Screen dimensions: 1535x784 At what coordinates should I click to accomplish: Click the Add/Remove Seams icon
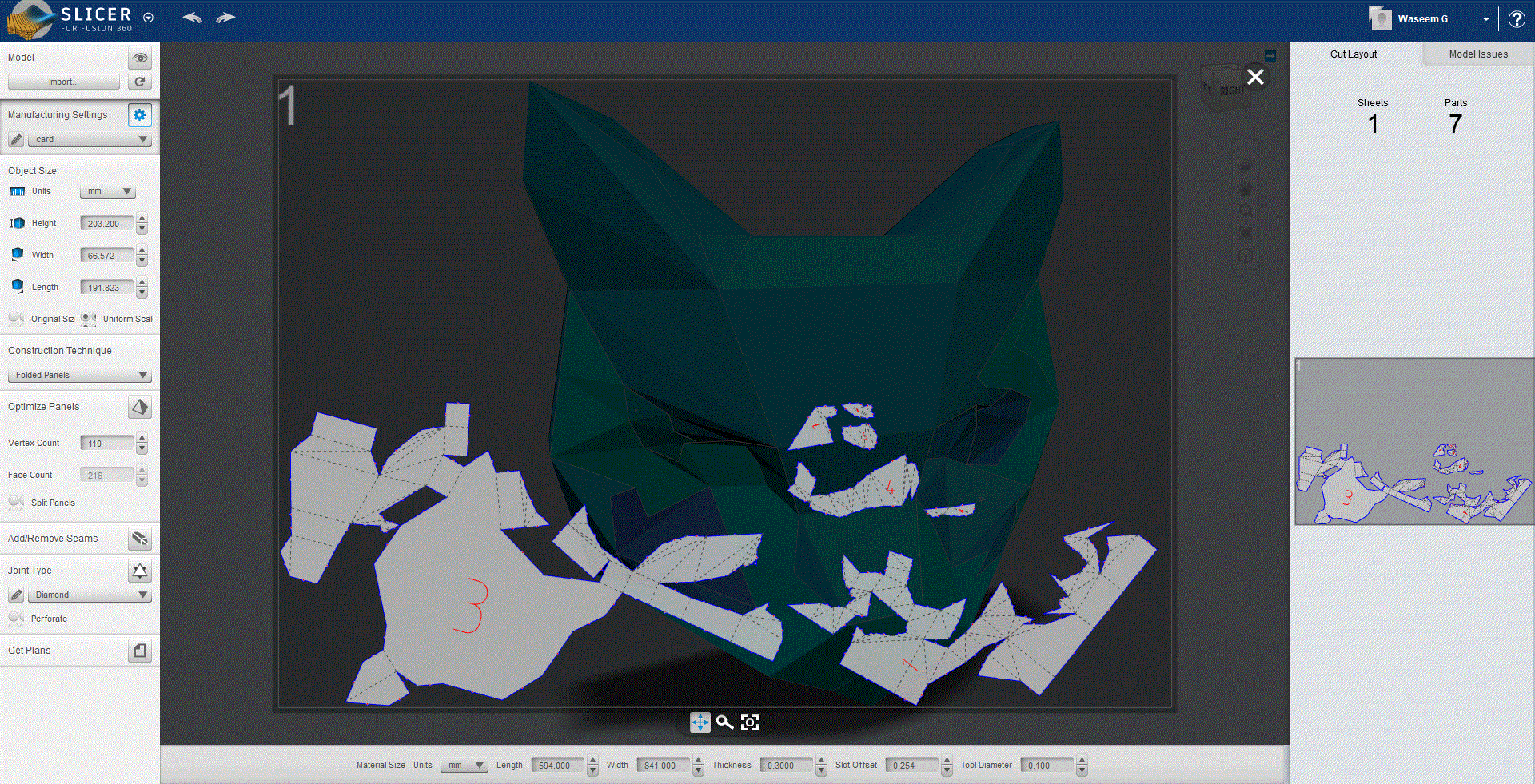(x=140, y=539)
